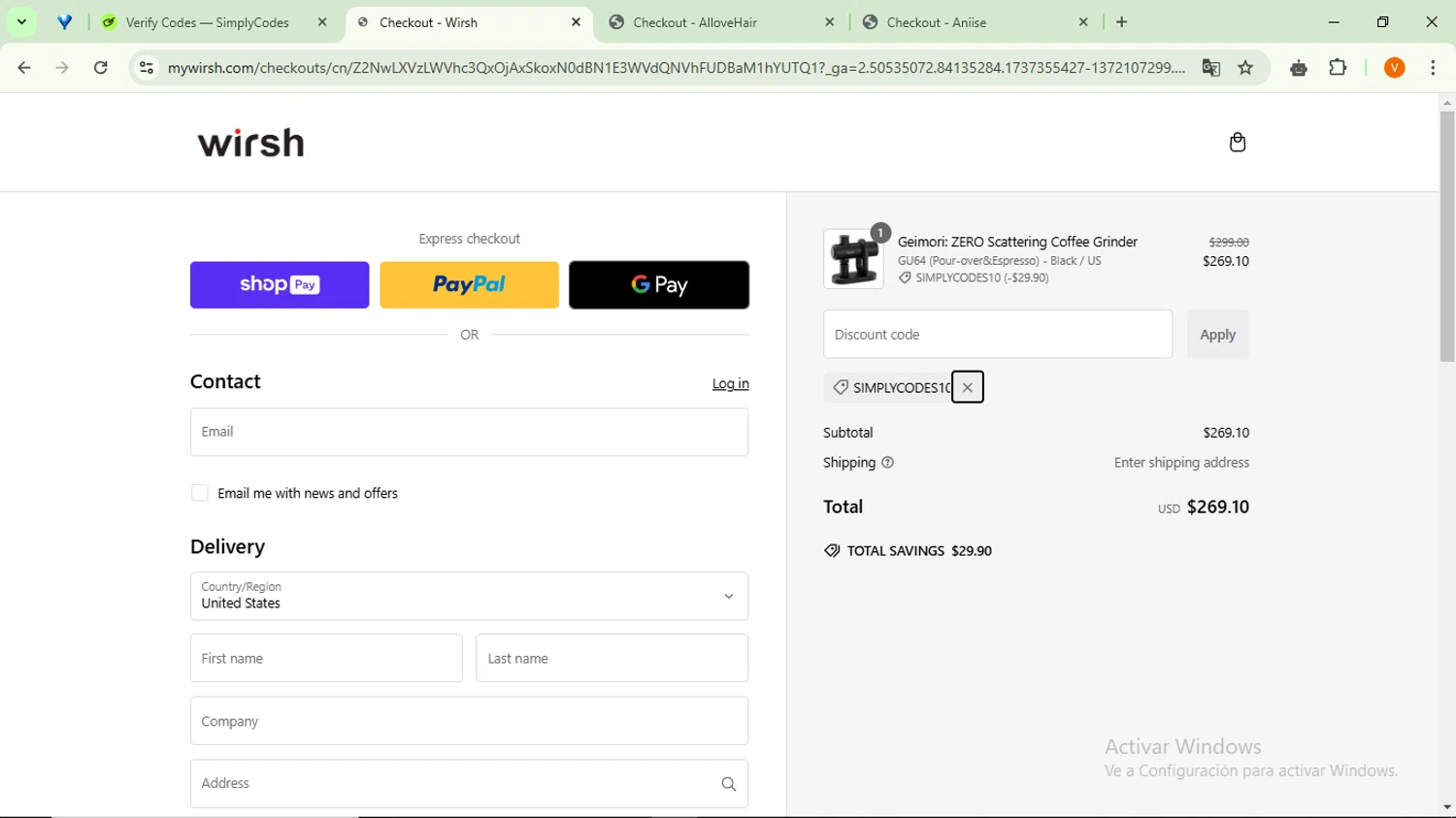The height and width of the screenshot is (818, 1456).
Task: Click the address search magnifier icon
Action: click(x=729, y=784)
